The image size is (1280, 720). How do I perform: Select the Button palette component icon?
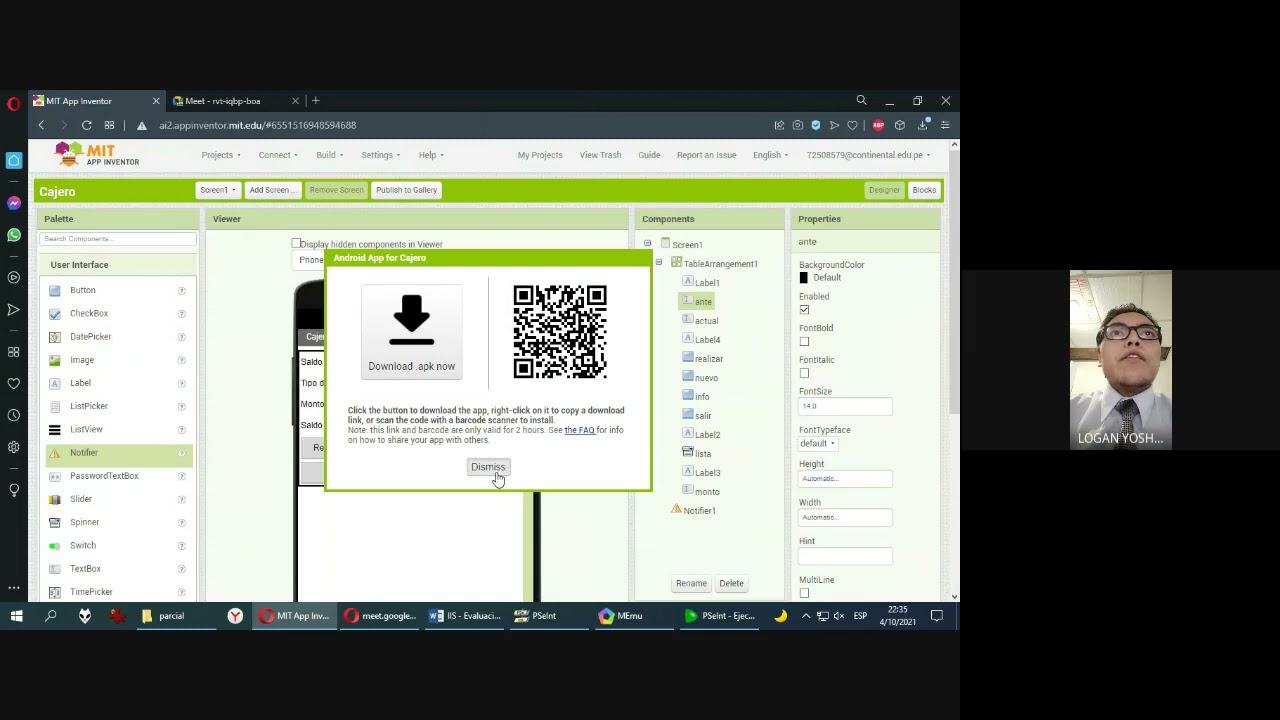(55, 290)
